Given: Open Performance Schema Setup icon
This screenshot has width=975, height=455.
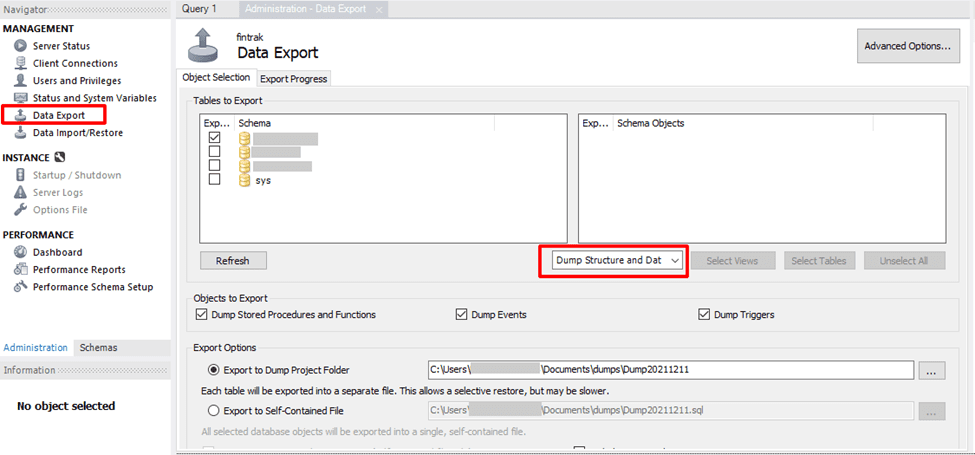Looking at the screenshot, I should pos(20,287).
